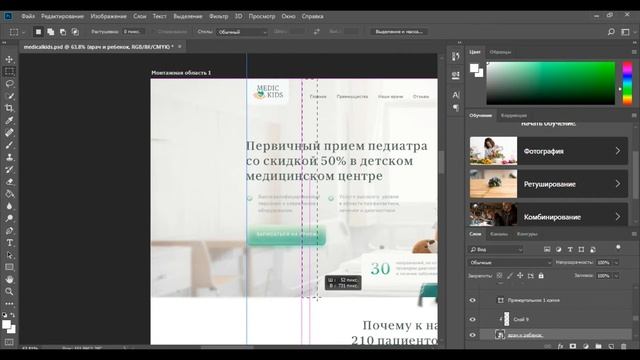Click the New selection mode button
The height and width of the screenshot is (360, 640).
point(38,32)
